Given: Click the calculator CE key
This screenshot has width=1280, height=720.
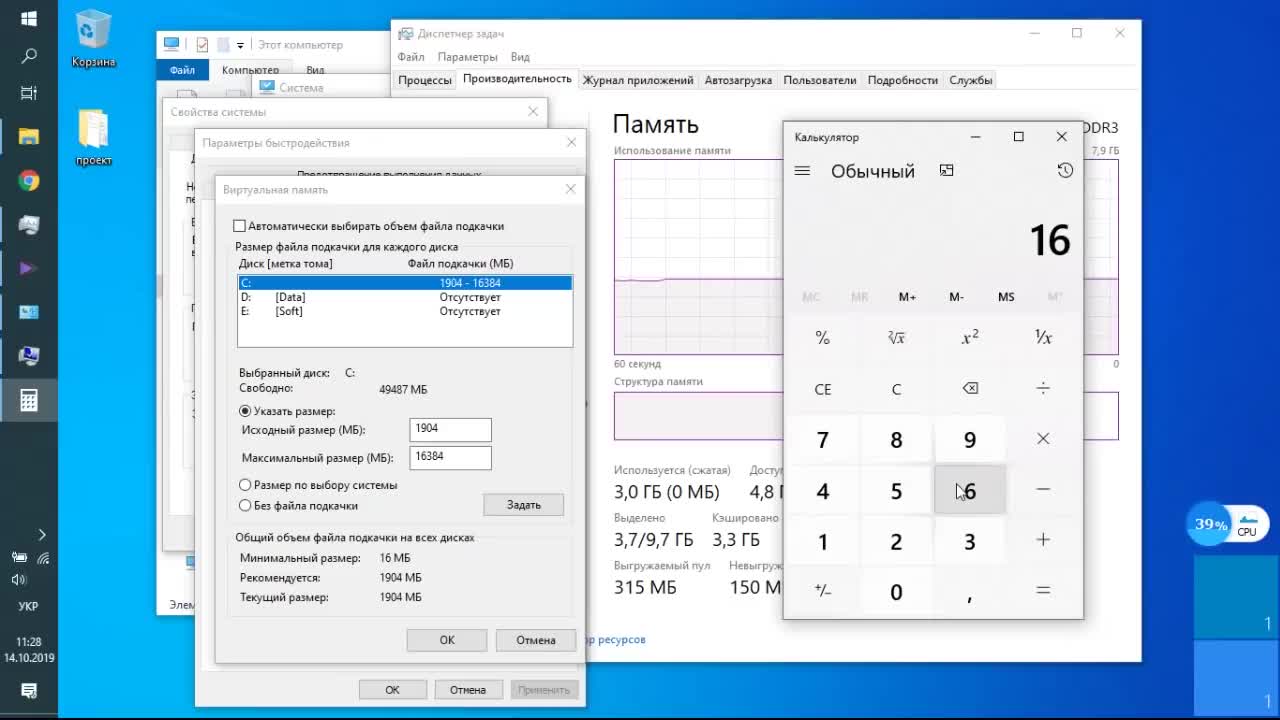Looking at the screenshot, I should 823,389.
